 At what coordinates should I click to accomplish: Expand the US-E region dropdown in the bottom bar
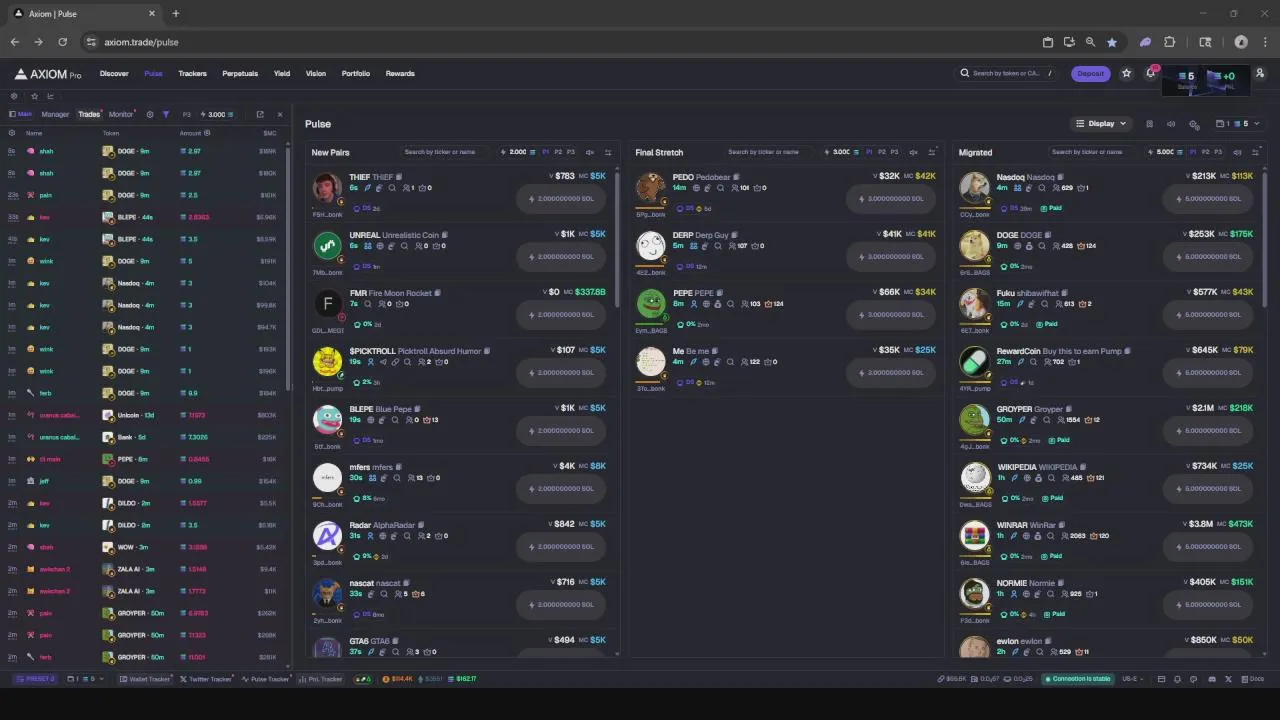click(x=1133, y=679)
